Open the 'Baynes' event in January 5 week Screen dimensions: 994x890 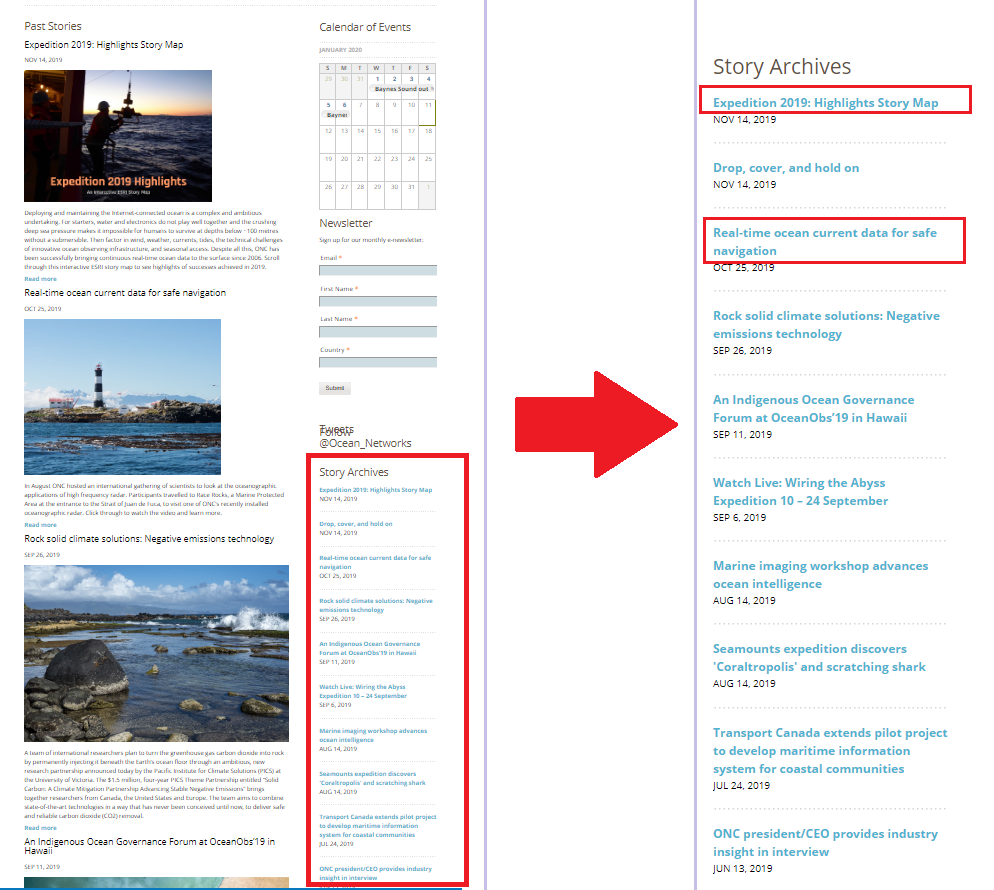tap(337, 115)
